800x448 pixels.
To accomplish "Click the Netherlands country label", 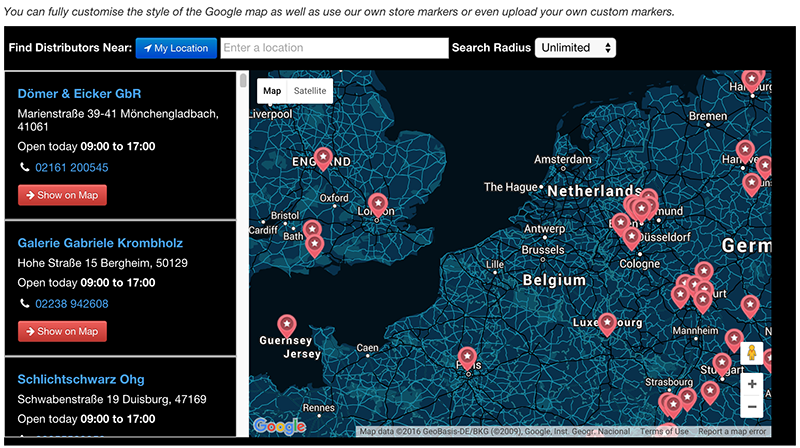I will (594, 191).
